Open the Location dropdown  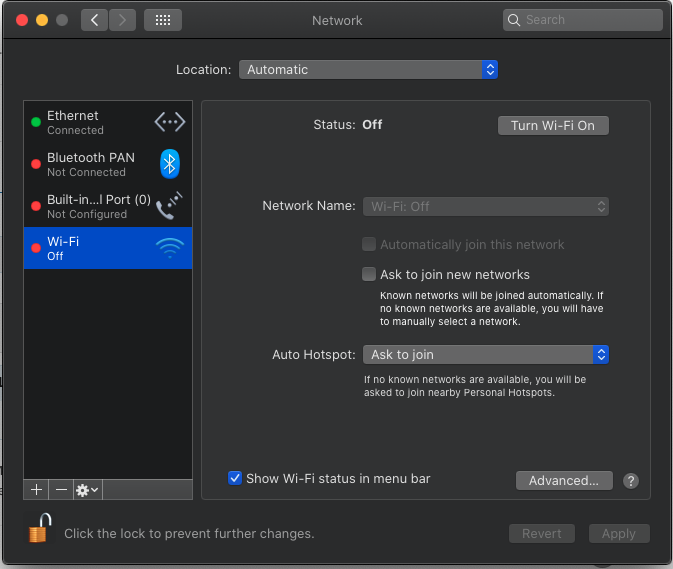(368, 70)
